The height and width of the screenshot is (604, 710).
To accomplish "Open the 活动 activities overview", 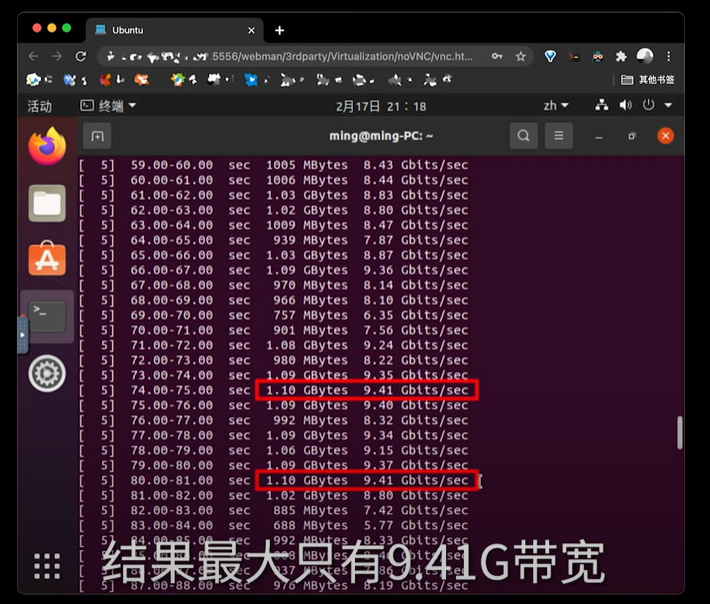I will click(39, 106).
